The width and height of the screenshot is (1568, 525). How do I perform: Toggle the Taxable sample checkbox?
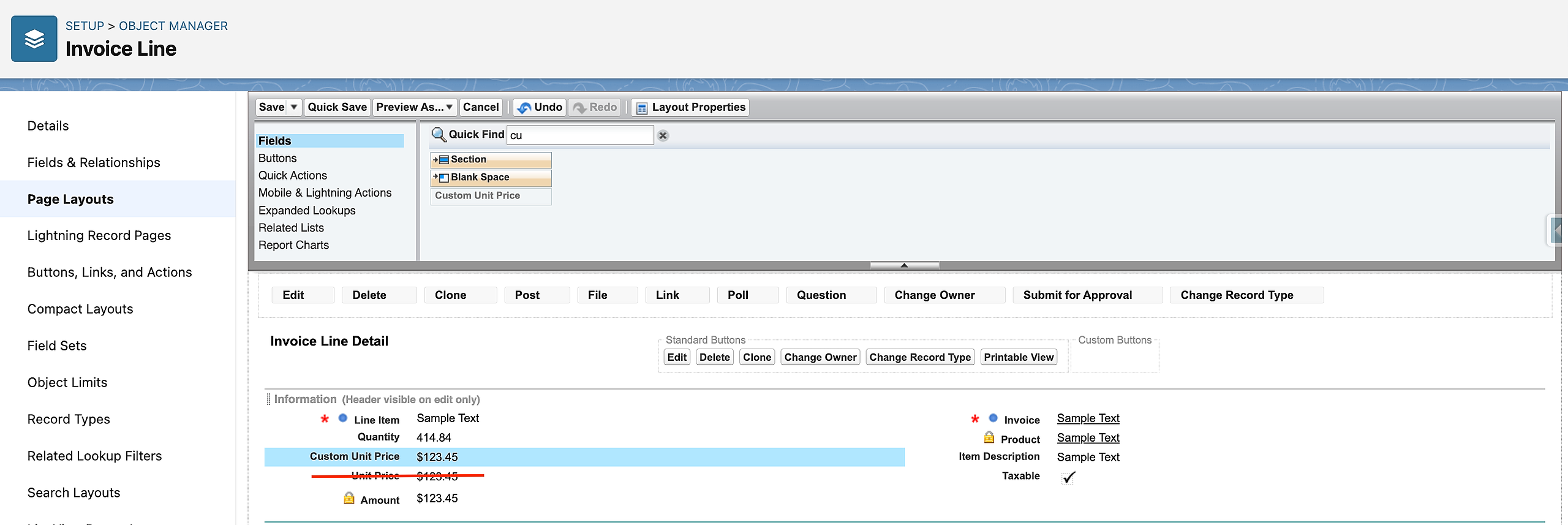(1068, 477)
